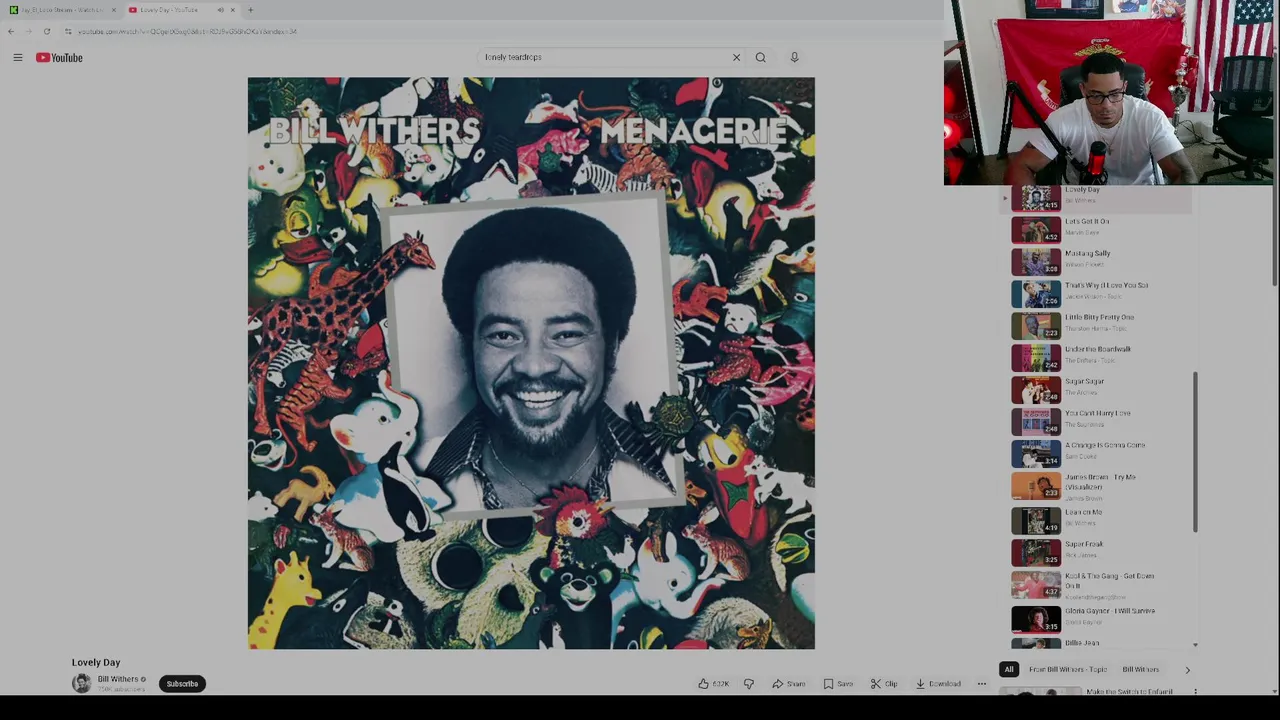Dislike the Lovely Day video

click(x=748, y=684)
